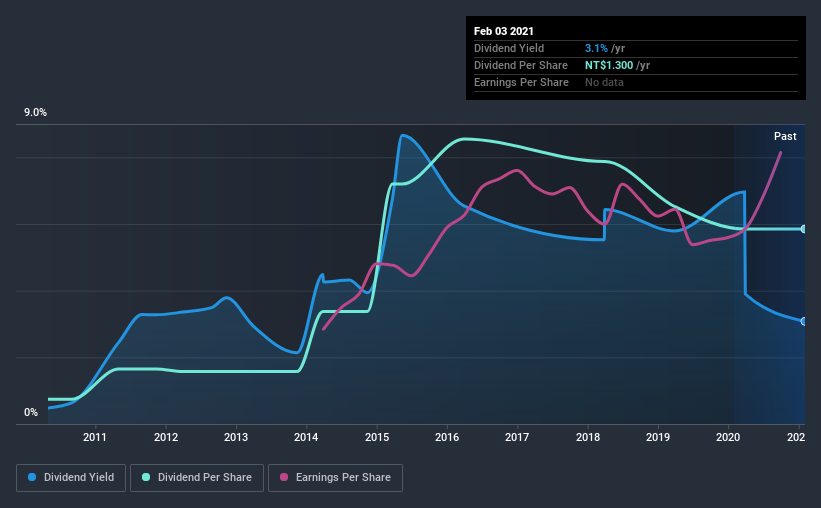Click the 2011 x-axis label

coord(95,437)
